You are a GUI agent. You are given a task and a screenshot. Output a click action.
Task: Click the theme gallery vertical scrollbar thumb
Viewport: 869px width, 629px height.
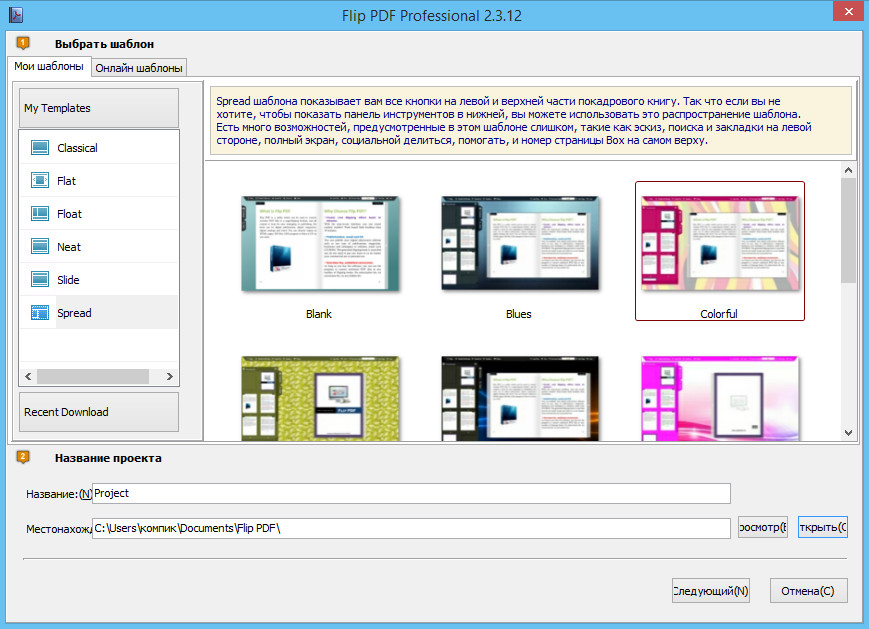(848, 230)
